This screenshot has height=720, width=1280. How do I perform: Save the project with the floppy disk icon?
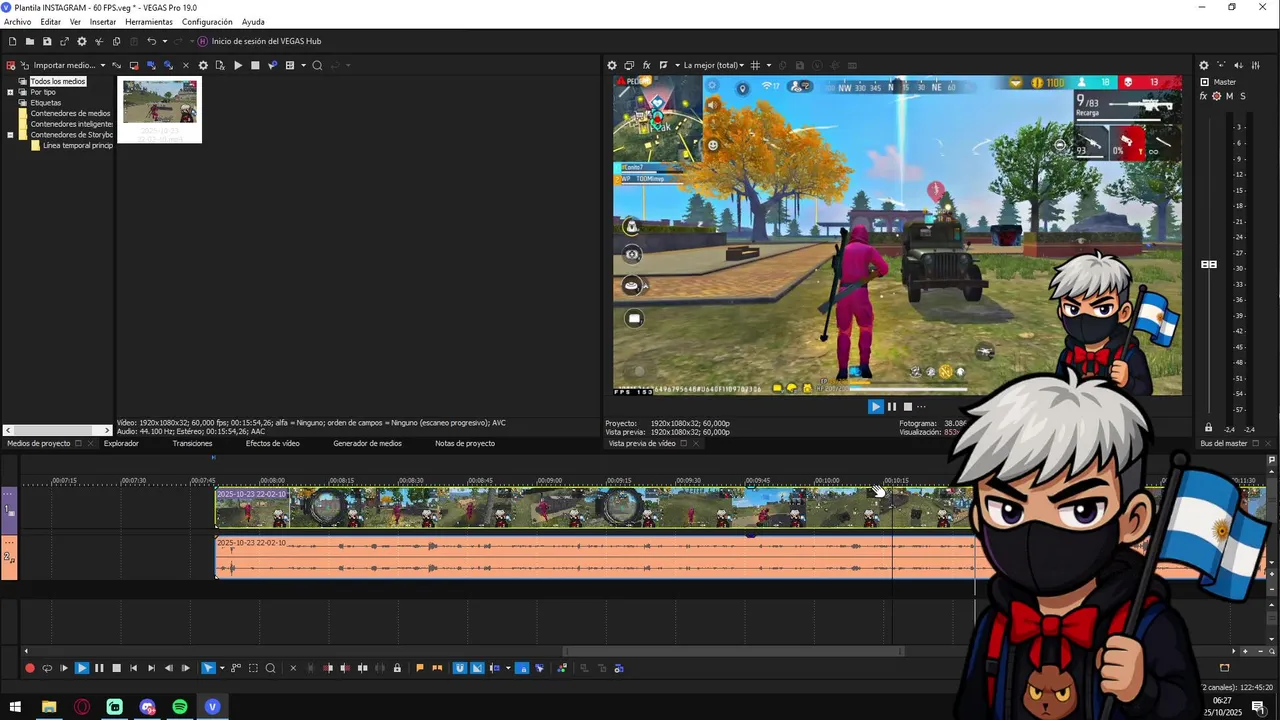click(47, 41)
